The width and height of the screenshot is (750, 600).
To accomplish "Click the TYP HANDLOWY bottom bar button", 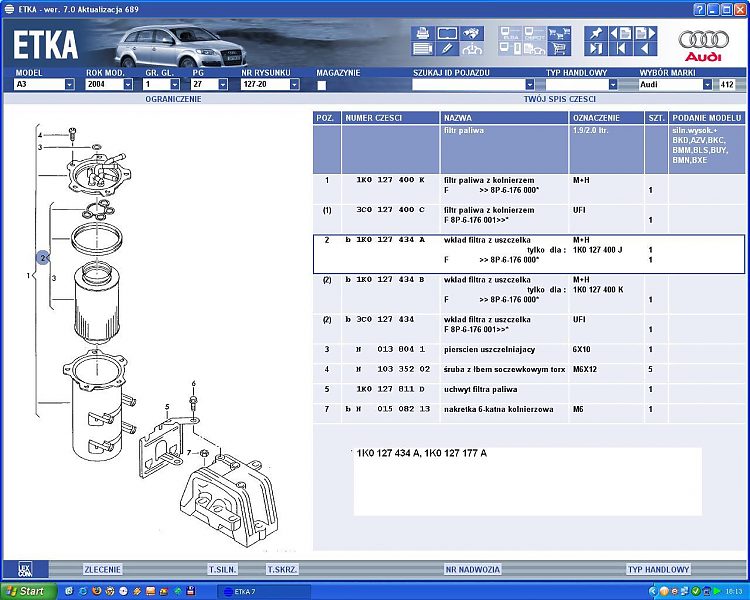I will pos(658,569).
